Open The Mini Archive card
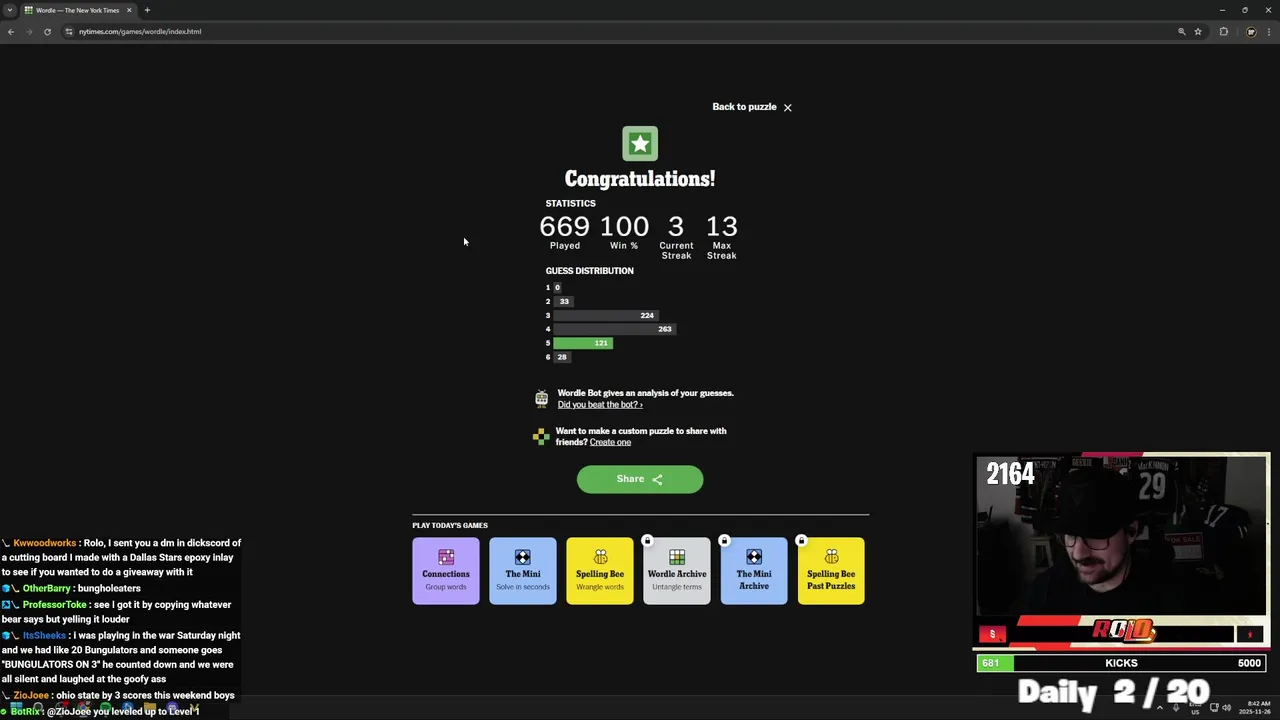The image size is (1280, 720). 754,571
